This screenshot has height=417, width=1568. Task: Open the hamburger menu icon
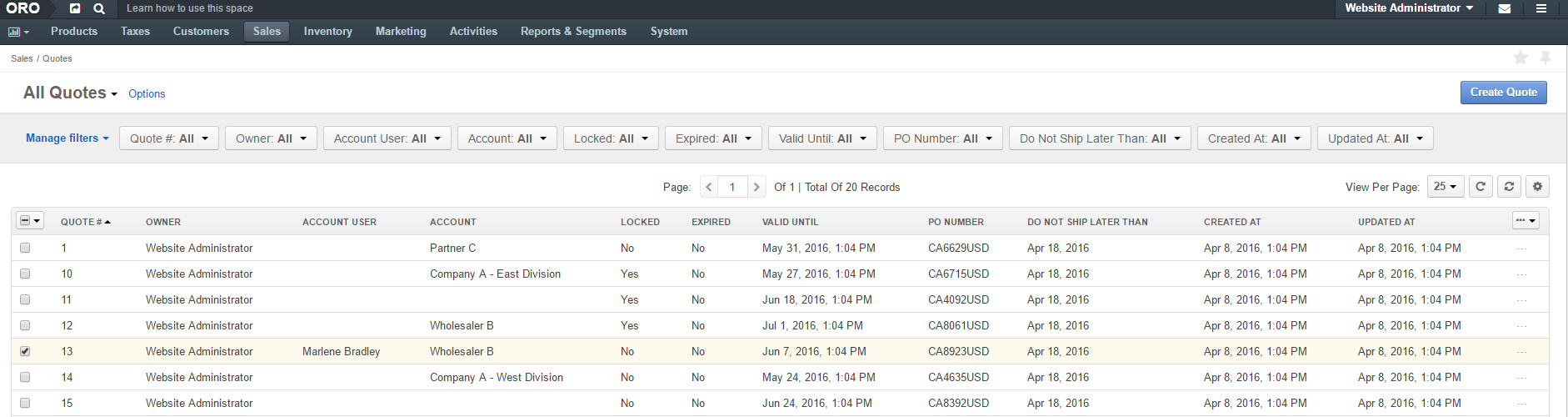(1541, 8)
